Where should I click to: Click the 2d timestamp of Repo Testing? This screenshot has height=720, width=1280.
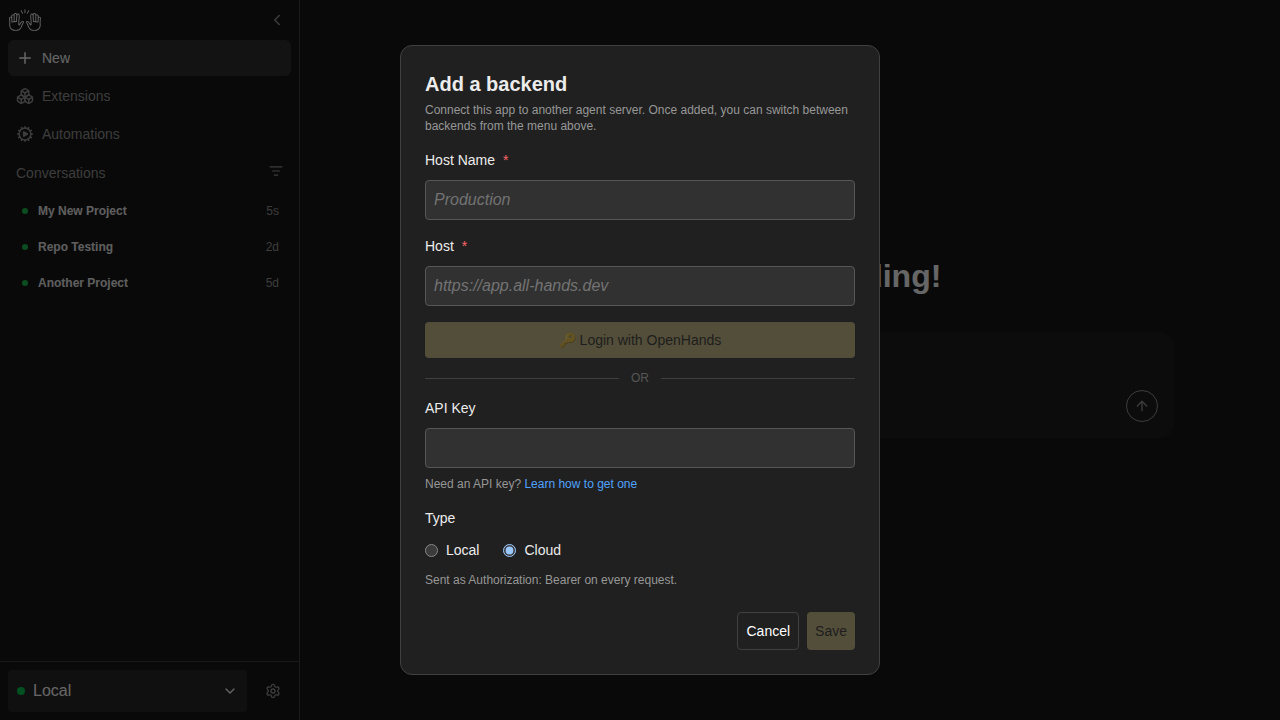pos(272,247)
